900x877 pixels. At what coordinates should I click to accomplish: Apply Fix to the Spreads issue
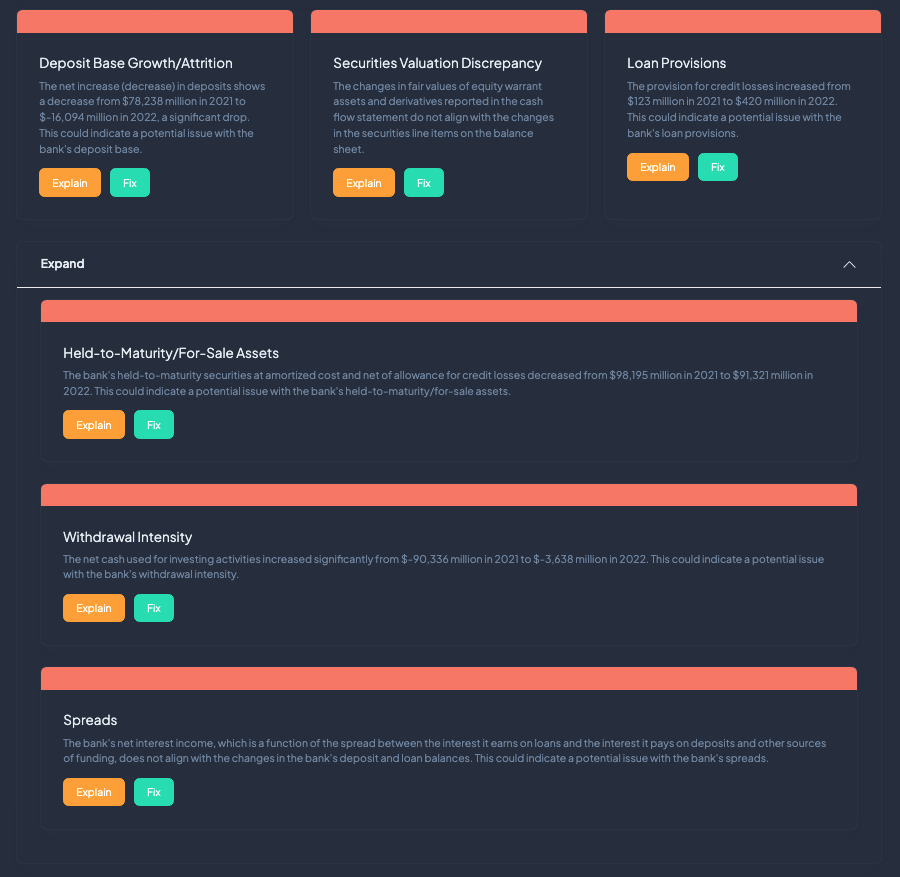click(x=154, y=792)
